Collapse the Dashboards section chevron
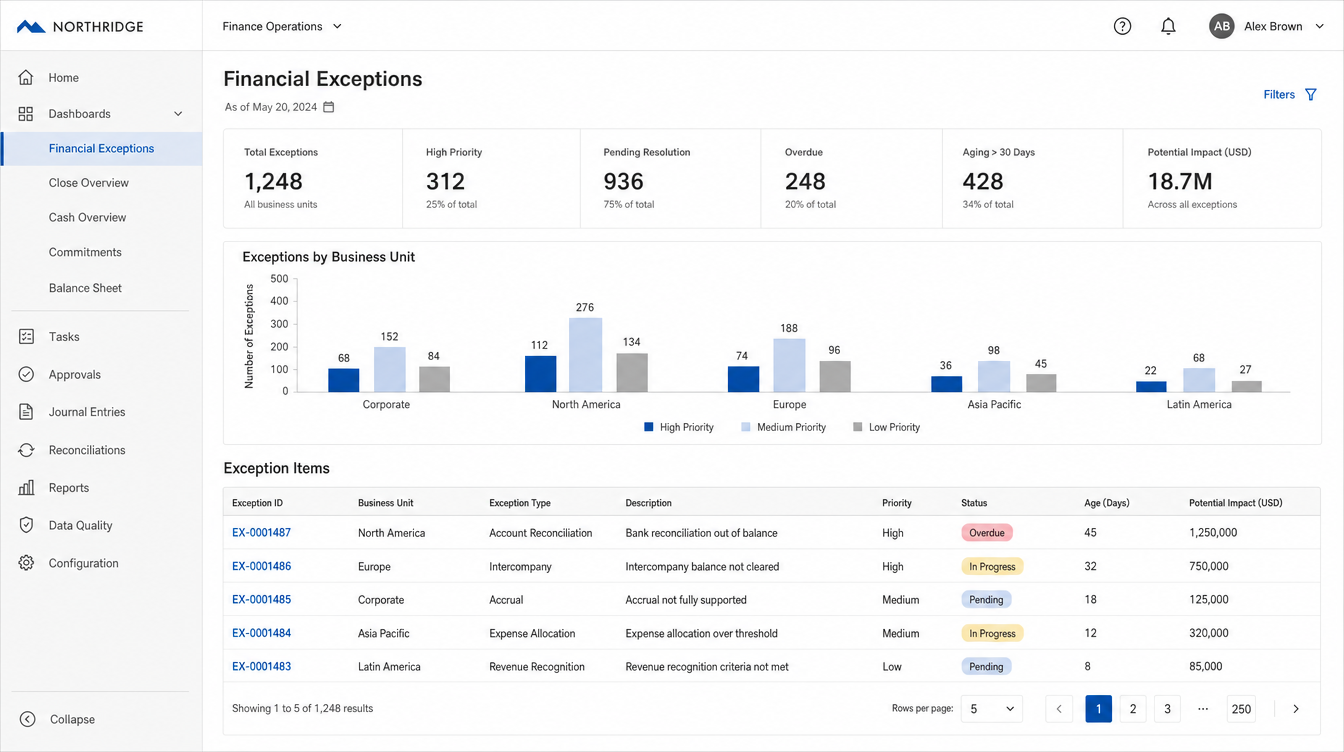This screenshot has height=752, width=1344. 178,114
